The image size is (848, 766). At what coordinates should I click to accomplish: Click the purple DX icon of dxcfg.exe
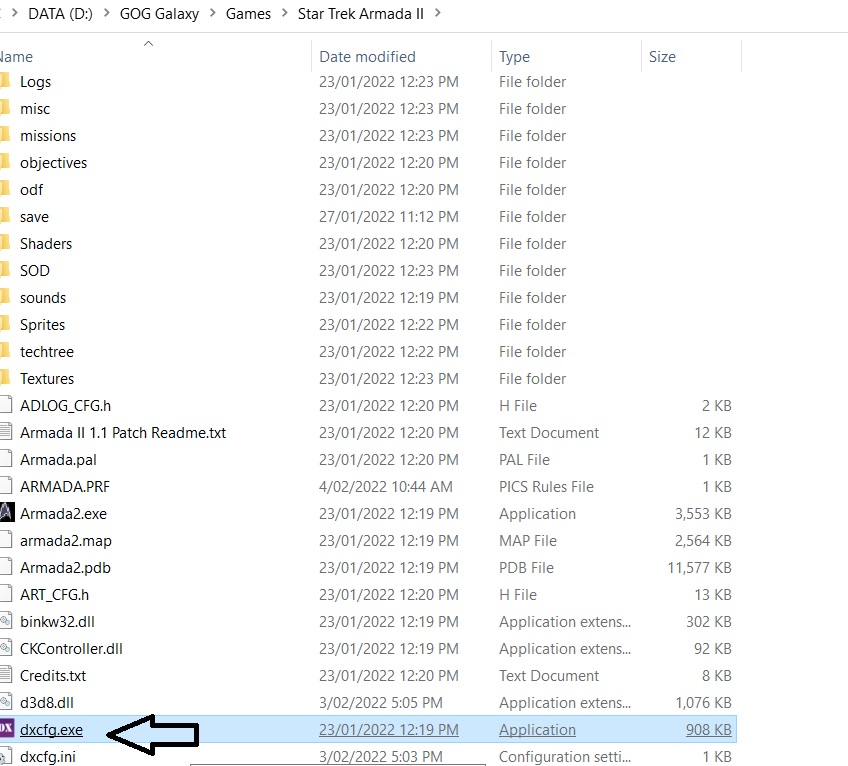point(6,728)
